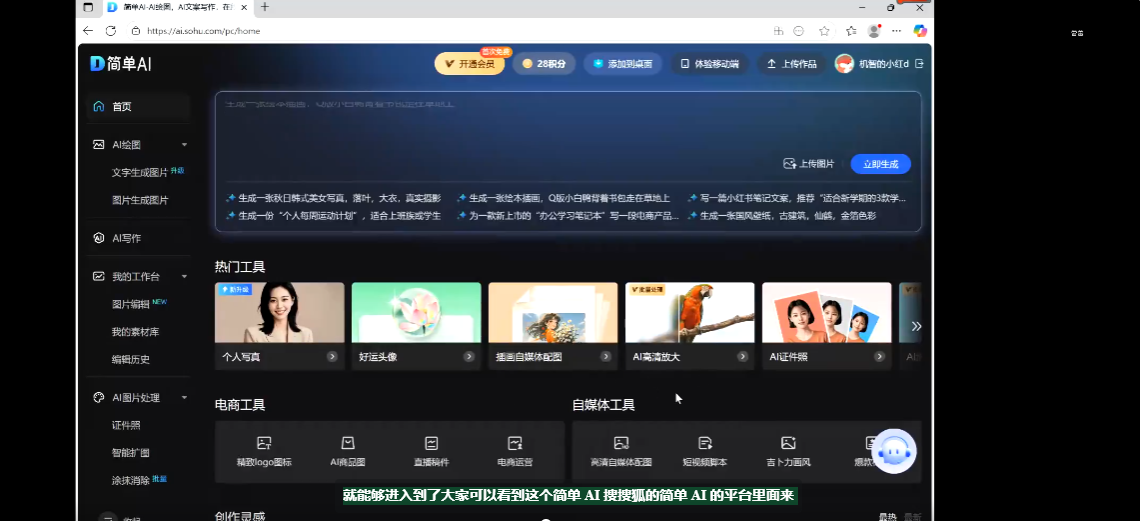
Task: Collapse the 我的工作台 sidebar section
Action: [184, 276]
